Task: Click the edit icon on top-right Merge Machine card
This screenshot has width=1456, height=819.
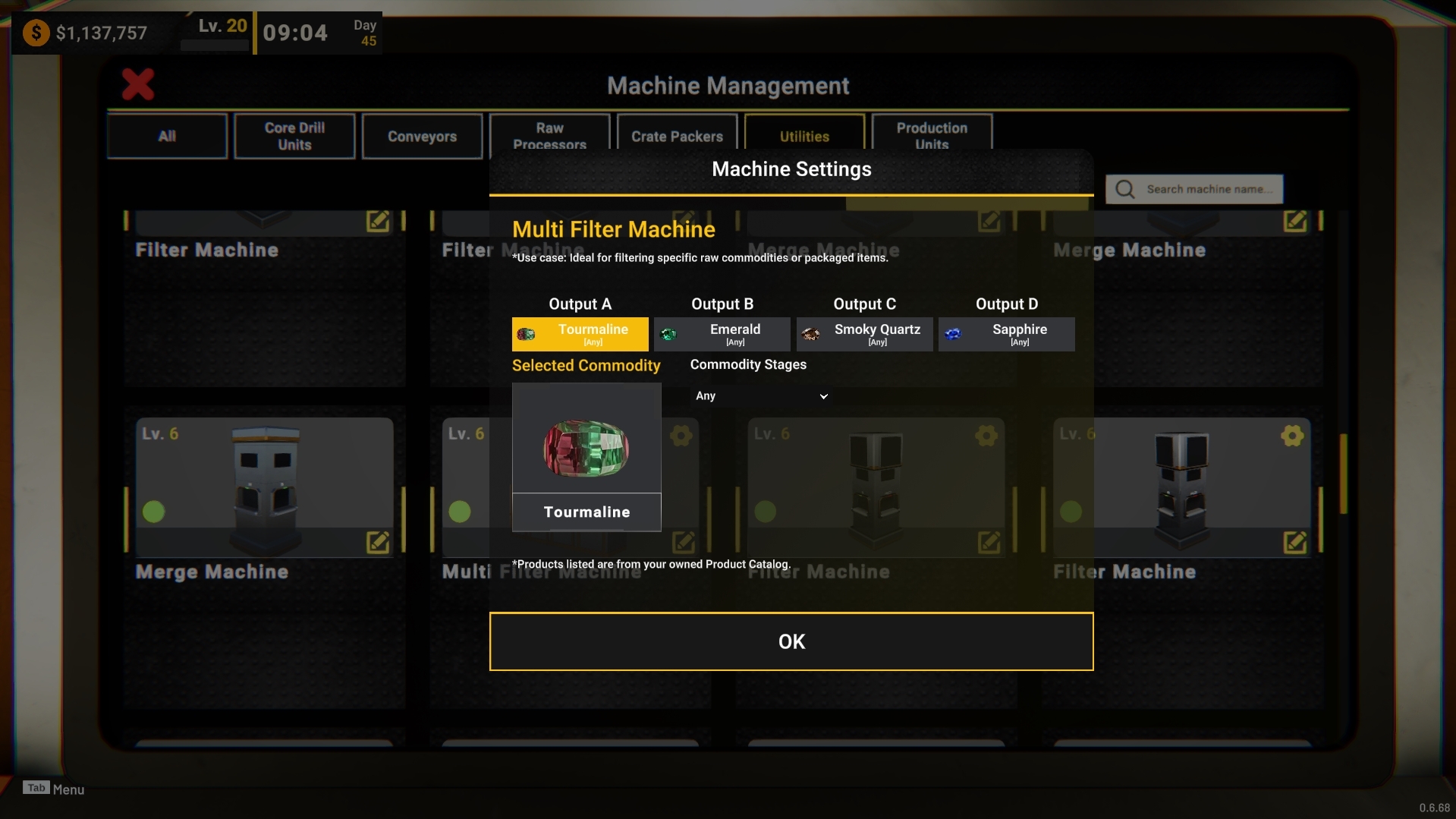Action: click(1295, 222)
